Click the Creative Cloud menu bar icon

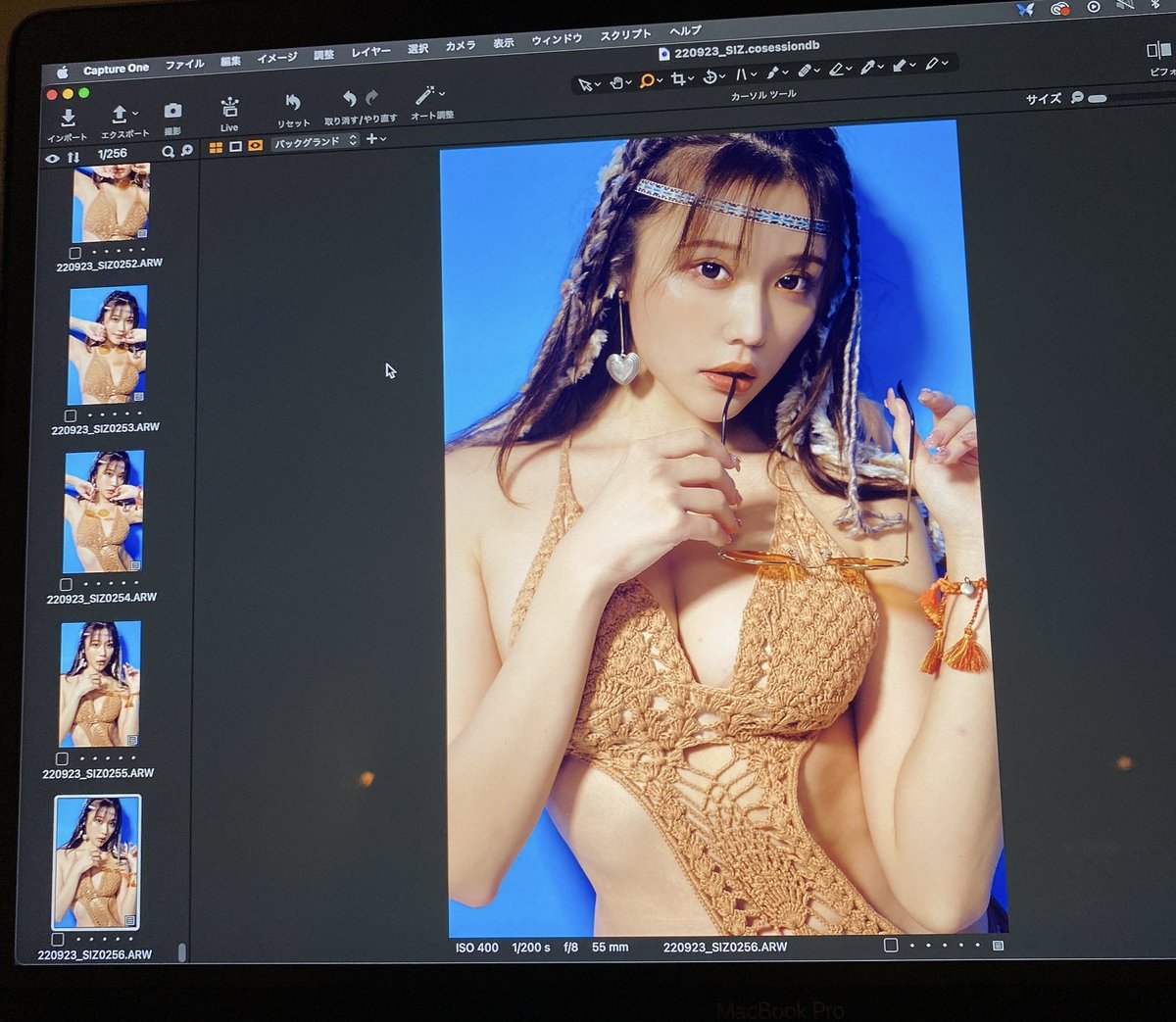1060,9
